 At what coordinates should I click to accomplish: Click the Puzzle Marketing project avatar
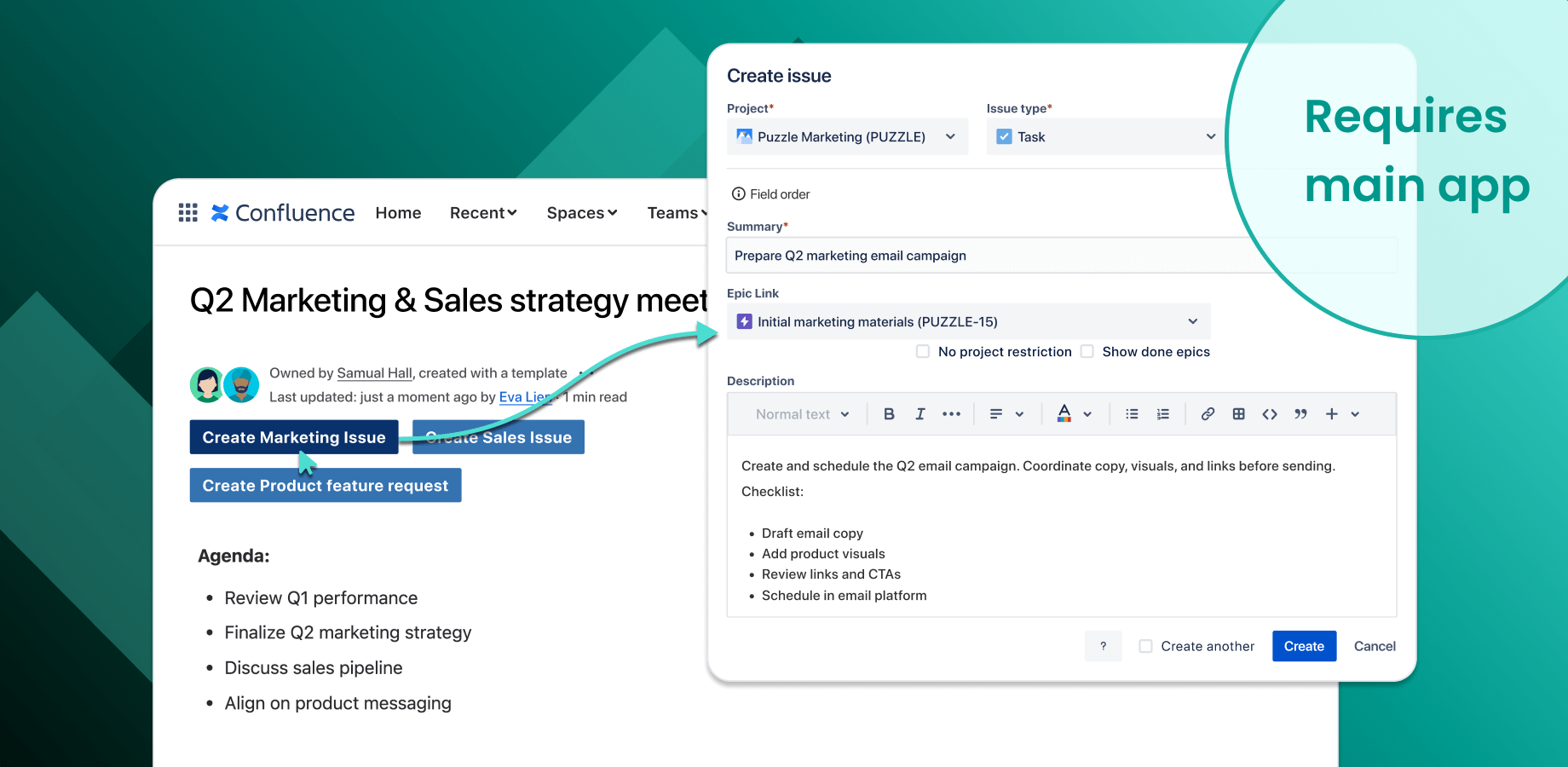point(745,136)
